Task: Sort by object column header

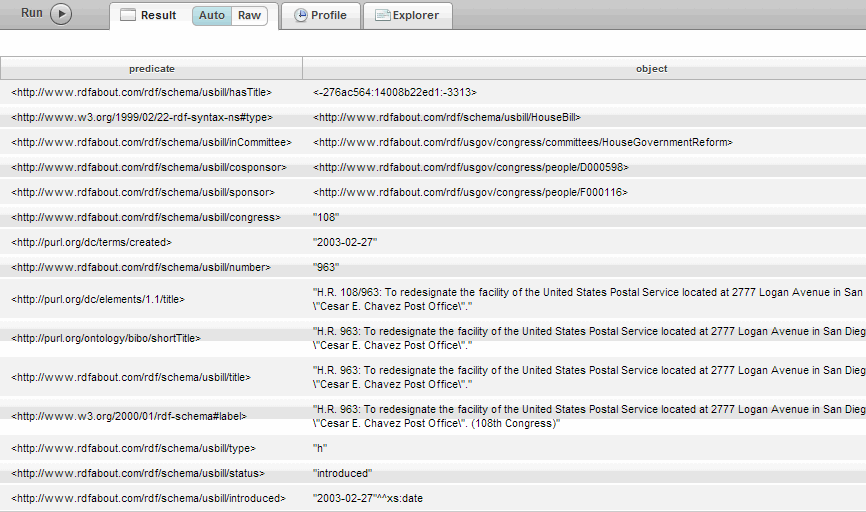Action: tap(651, 69)
